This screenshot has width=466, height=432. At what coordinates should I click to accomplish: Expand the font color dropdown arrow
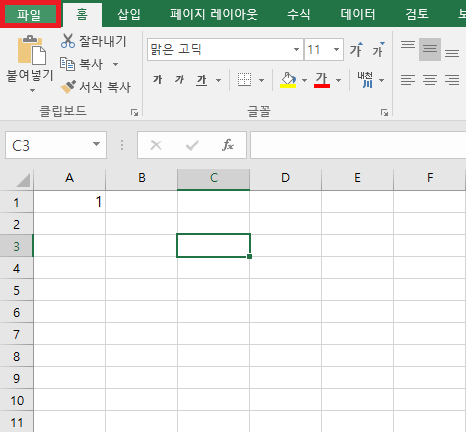click(x=339, y=80)
